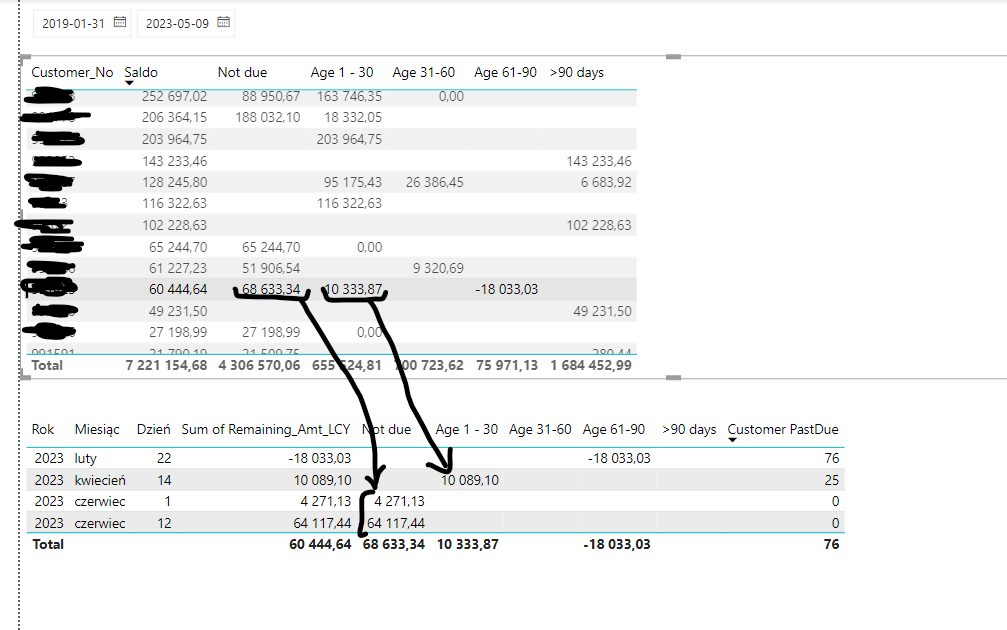The width and height of the screenshot is (1007, 630).
Task: Select total >90 days 1 684 452,99
Action: (x=591, y=365)
